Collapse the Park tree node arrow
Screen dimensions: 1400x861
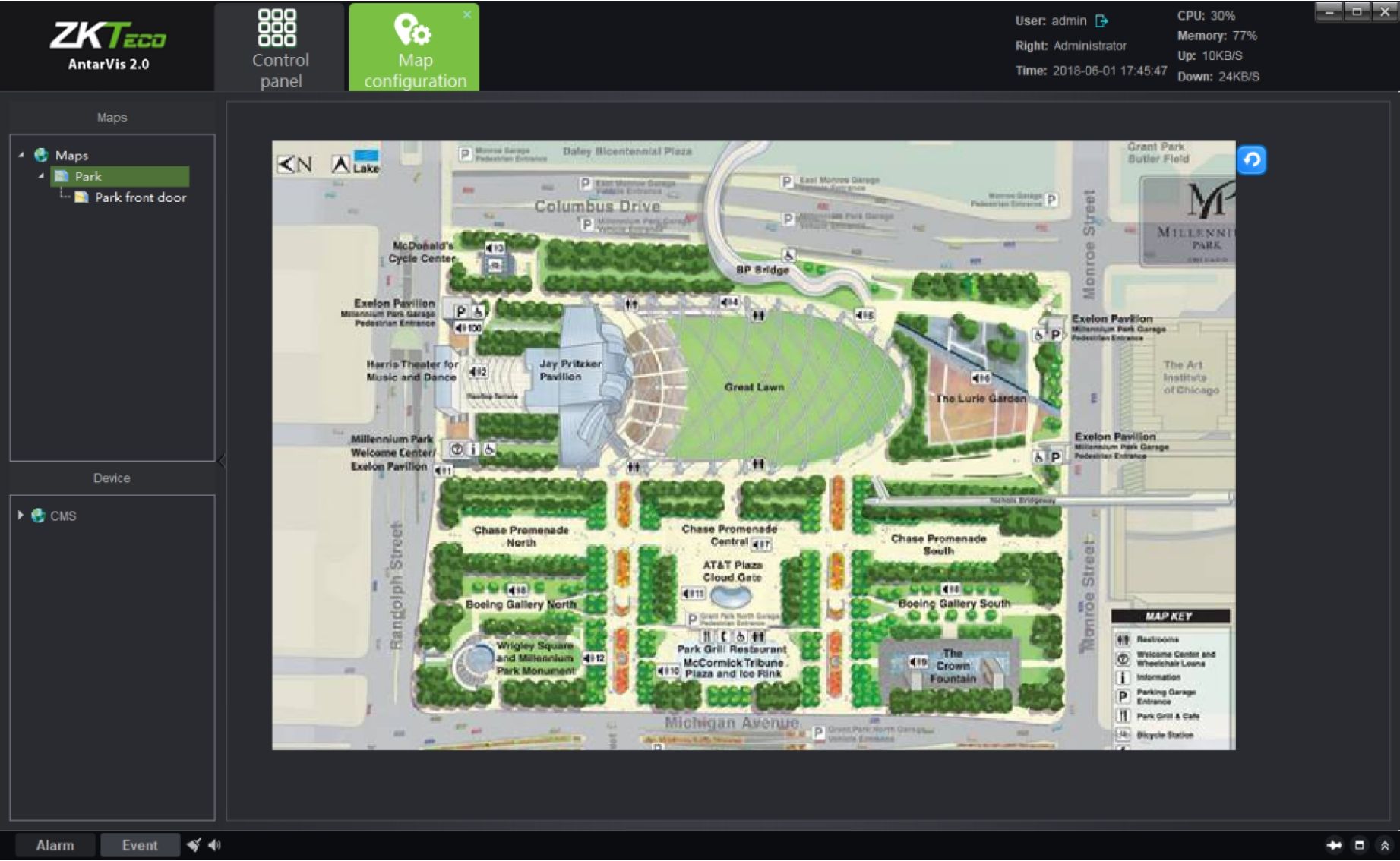coord(41,176)
